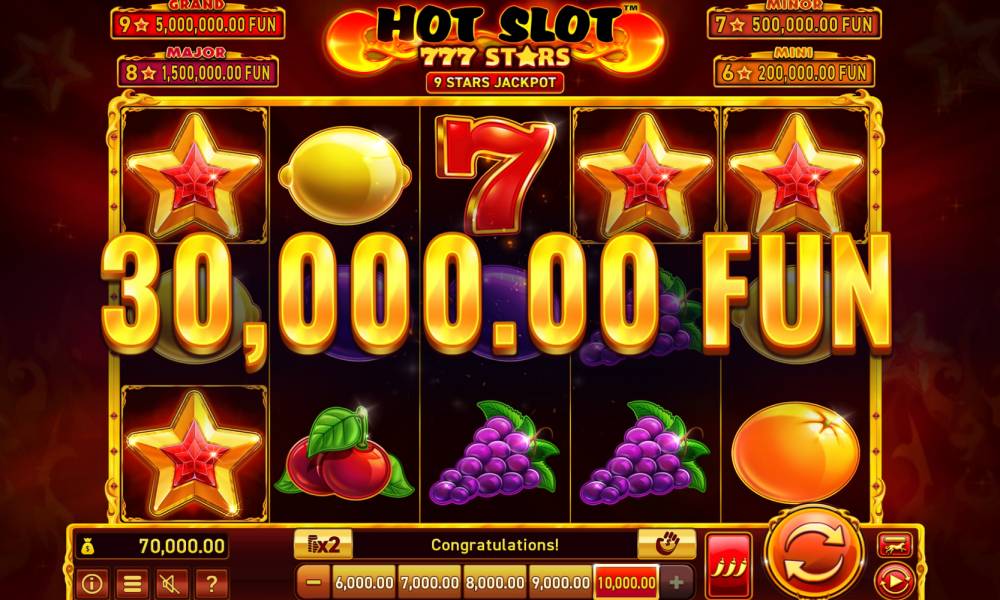Open the info paytable icon
The height and width of the screenshot is (600, 1000).
pos(92,583)
